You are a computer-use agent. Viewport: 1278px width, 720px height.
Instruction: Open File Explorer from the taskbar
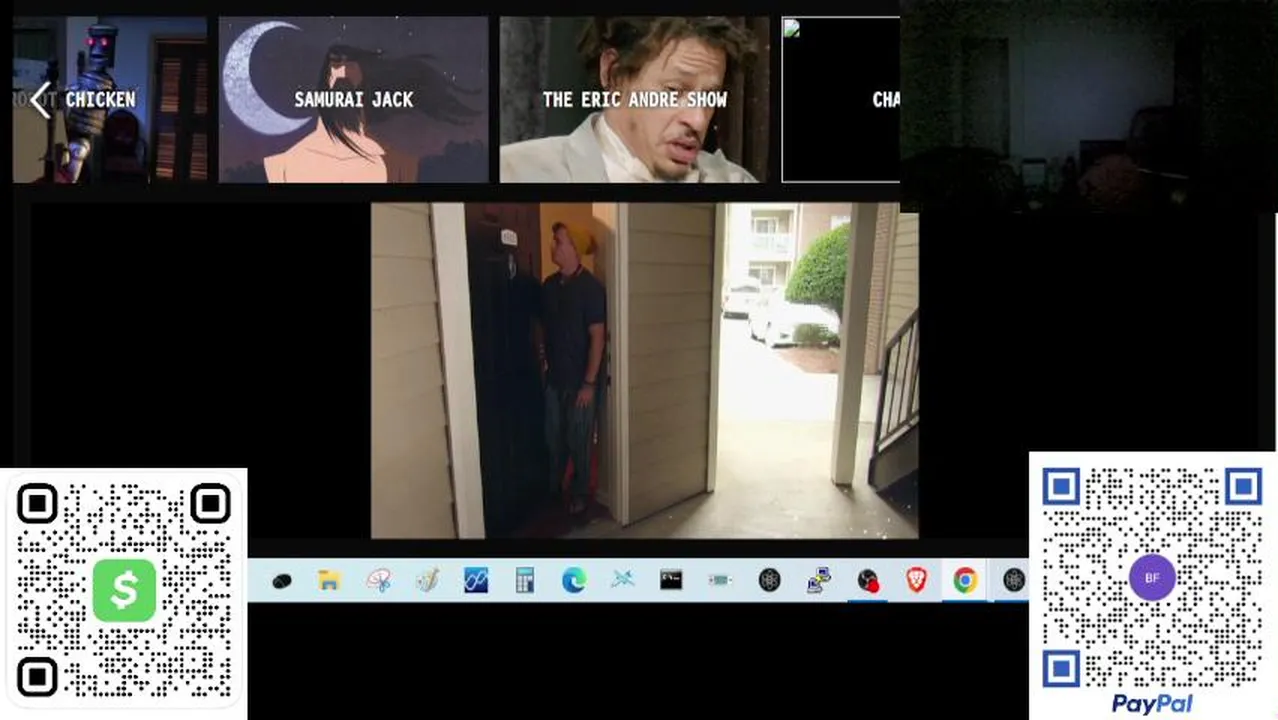coord(329,580)
